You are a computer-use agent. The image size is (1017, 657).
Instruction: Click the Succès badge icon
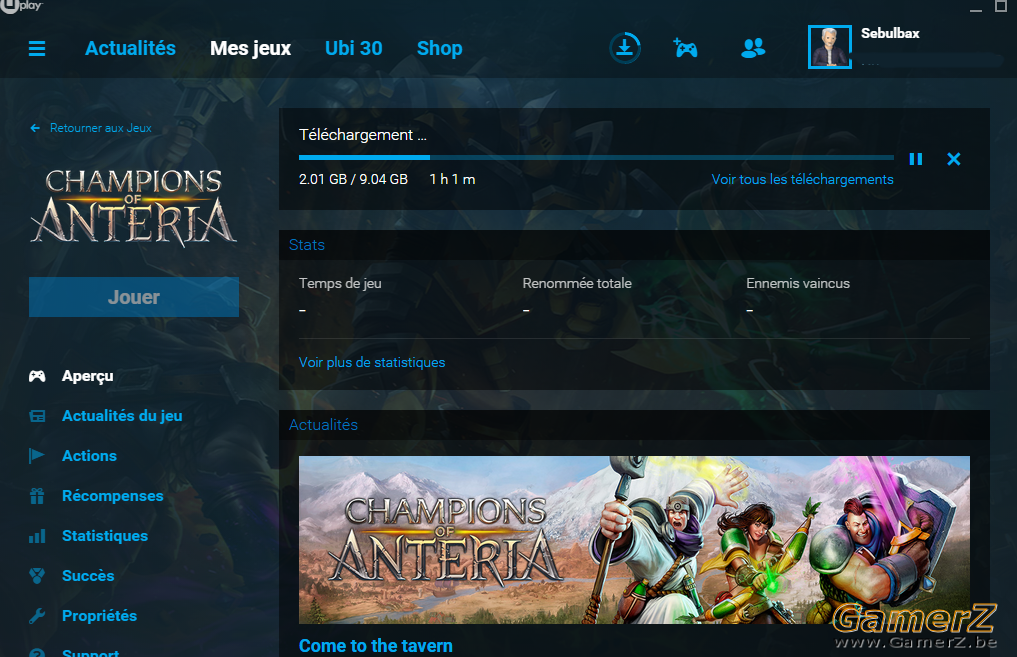[37, 576]
